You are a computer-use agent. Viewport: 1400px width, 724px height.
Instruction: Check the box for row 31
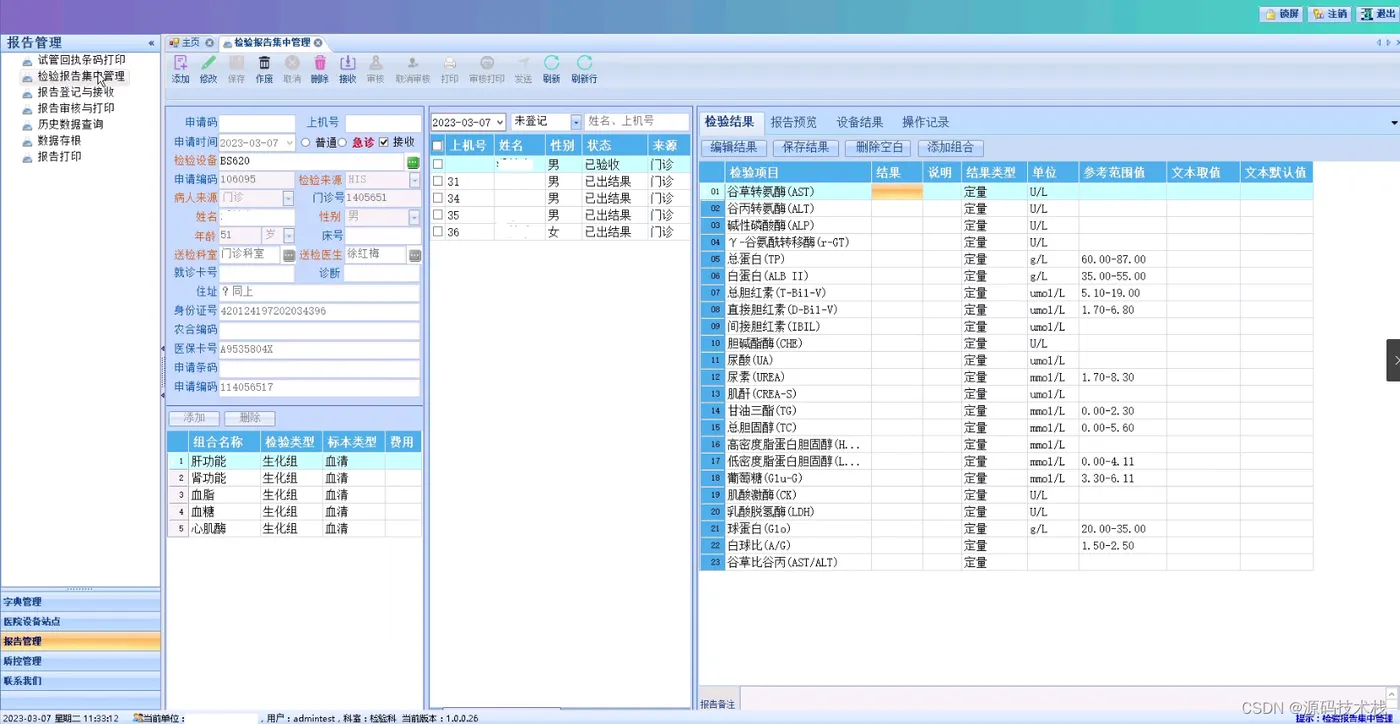(437, 182)
